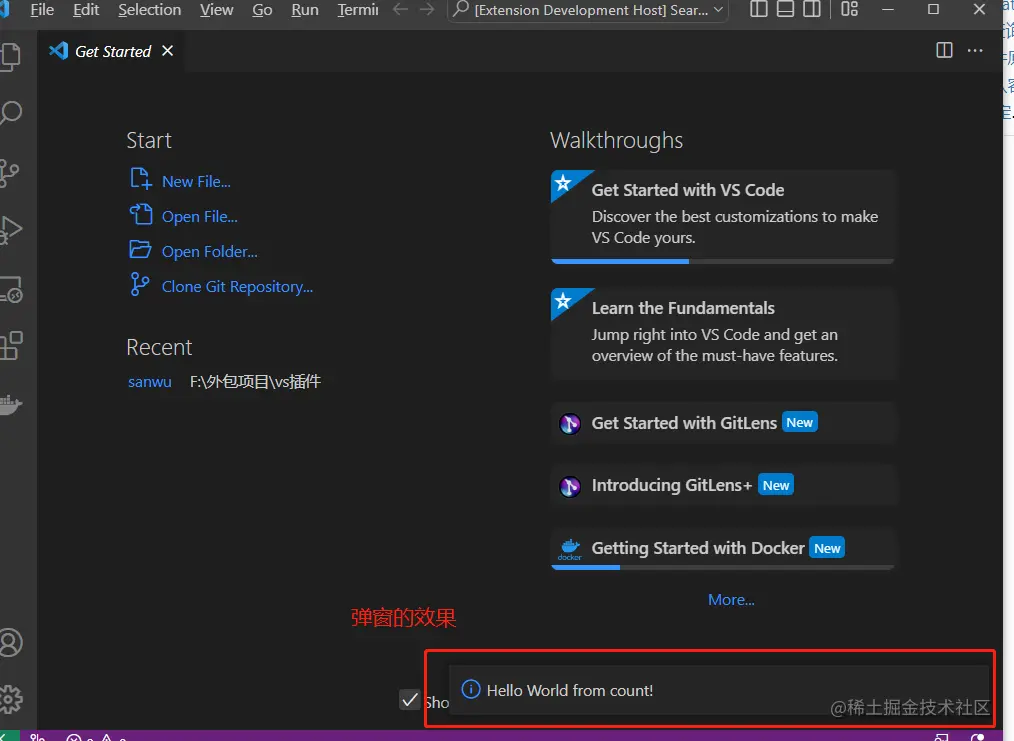This screenshot has height=741, width=1014.
Task: Open the Extensions view
Action: (x=11, y=346)
